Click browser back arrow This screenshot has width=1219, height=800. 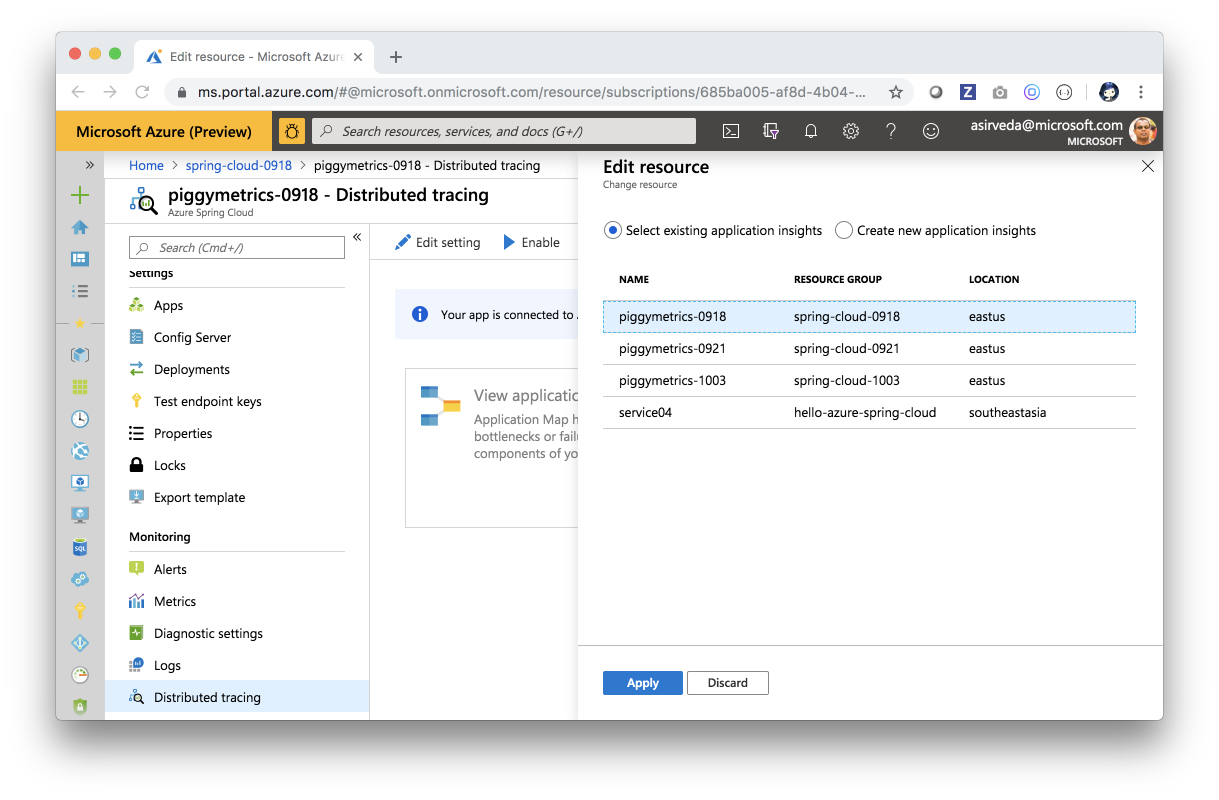78,92
